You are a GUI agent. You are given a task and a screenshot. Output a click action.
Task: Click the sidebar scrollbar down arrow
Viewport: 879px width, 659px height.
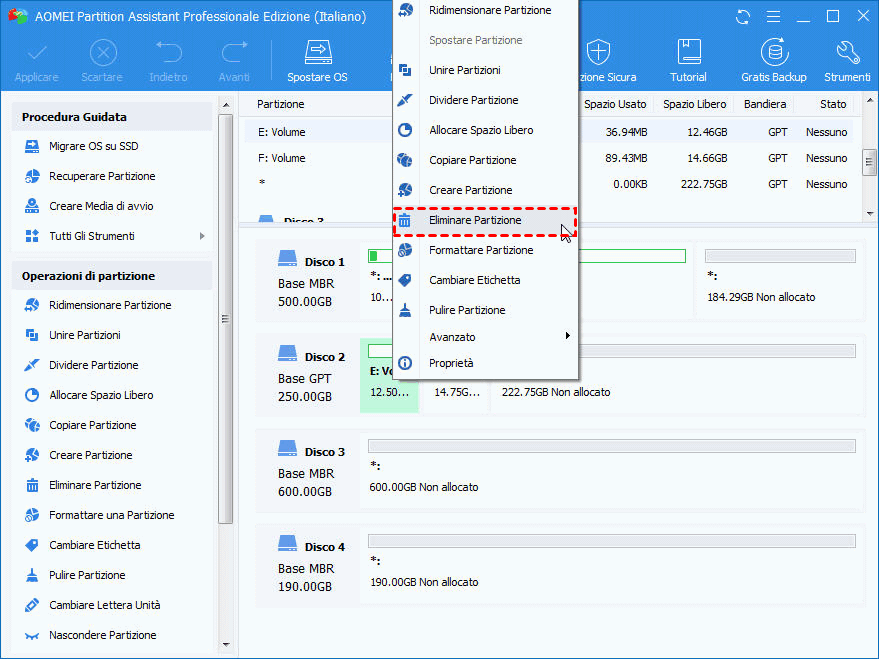click(226, 644)
